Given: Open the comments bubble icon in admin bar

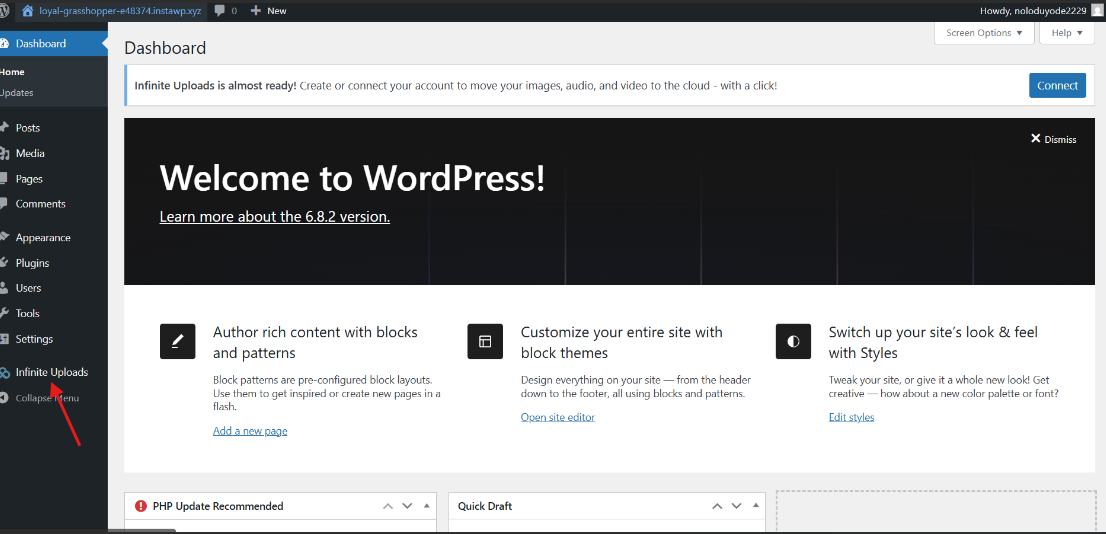Looking at the screenshot, I should click(220, 11).
